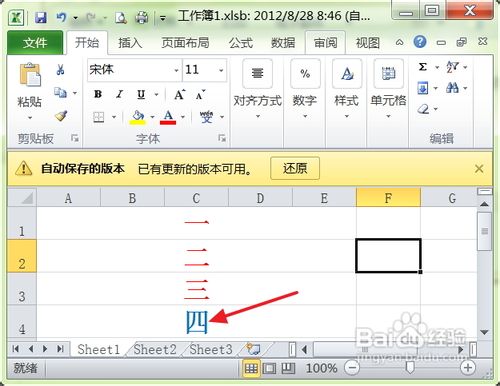Click the Copy icon
This screenshot has height=386, width=500.
[61, 92]
